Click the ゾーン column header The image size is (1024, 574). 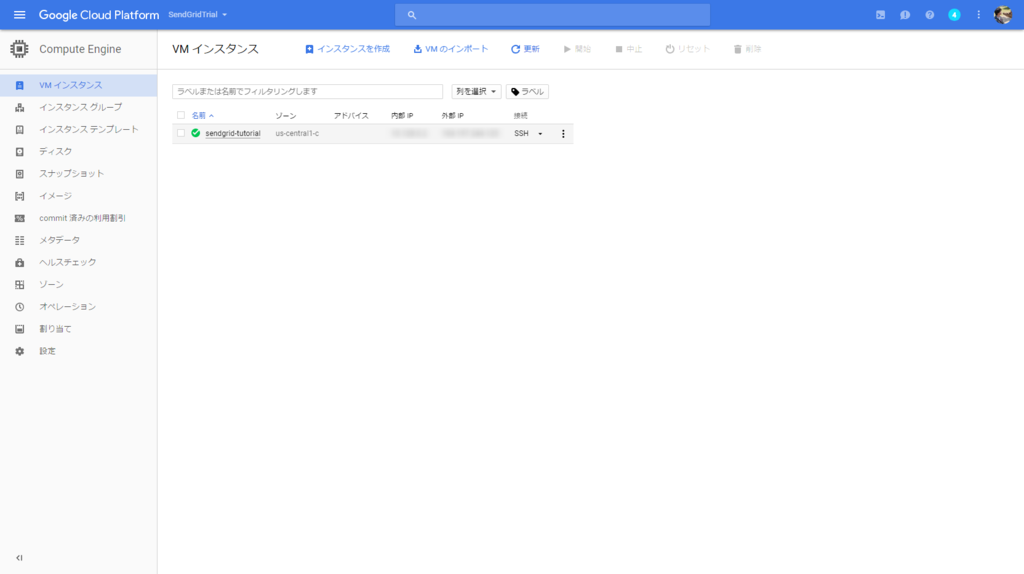tap(285, 116)
